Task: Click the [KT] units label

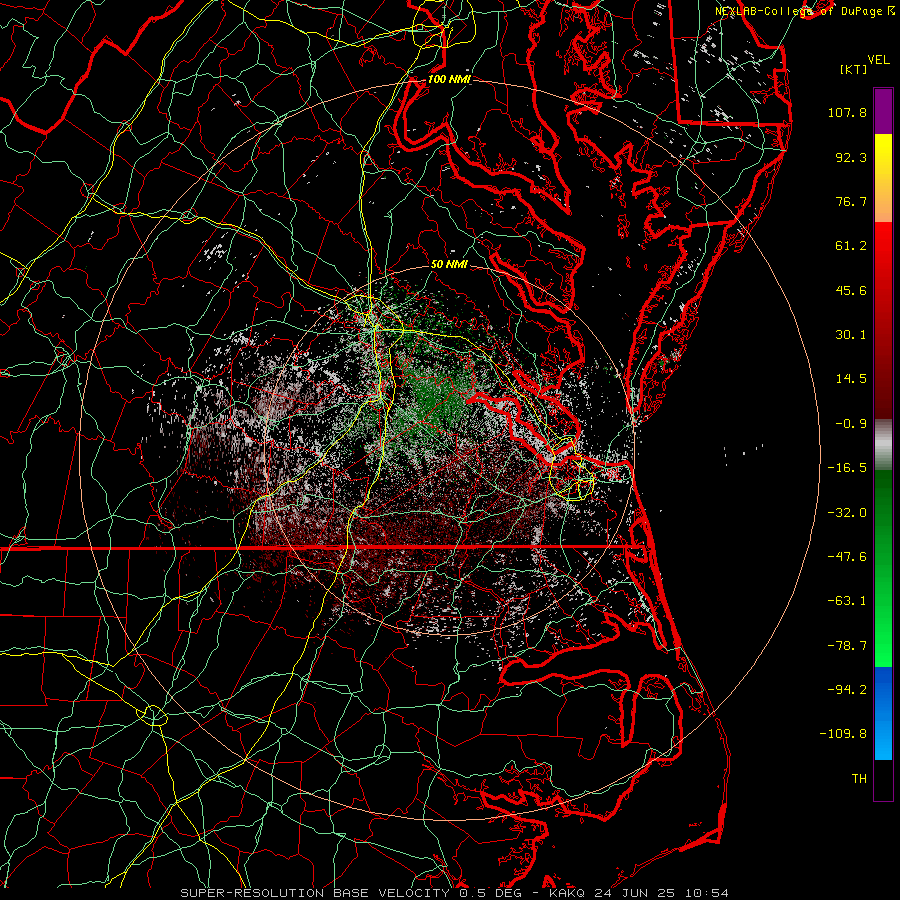Action: (854, 69)
